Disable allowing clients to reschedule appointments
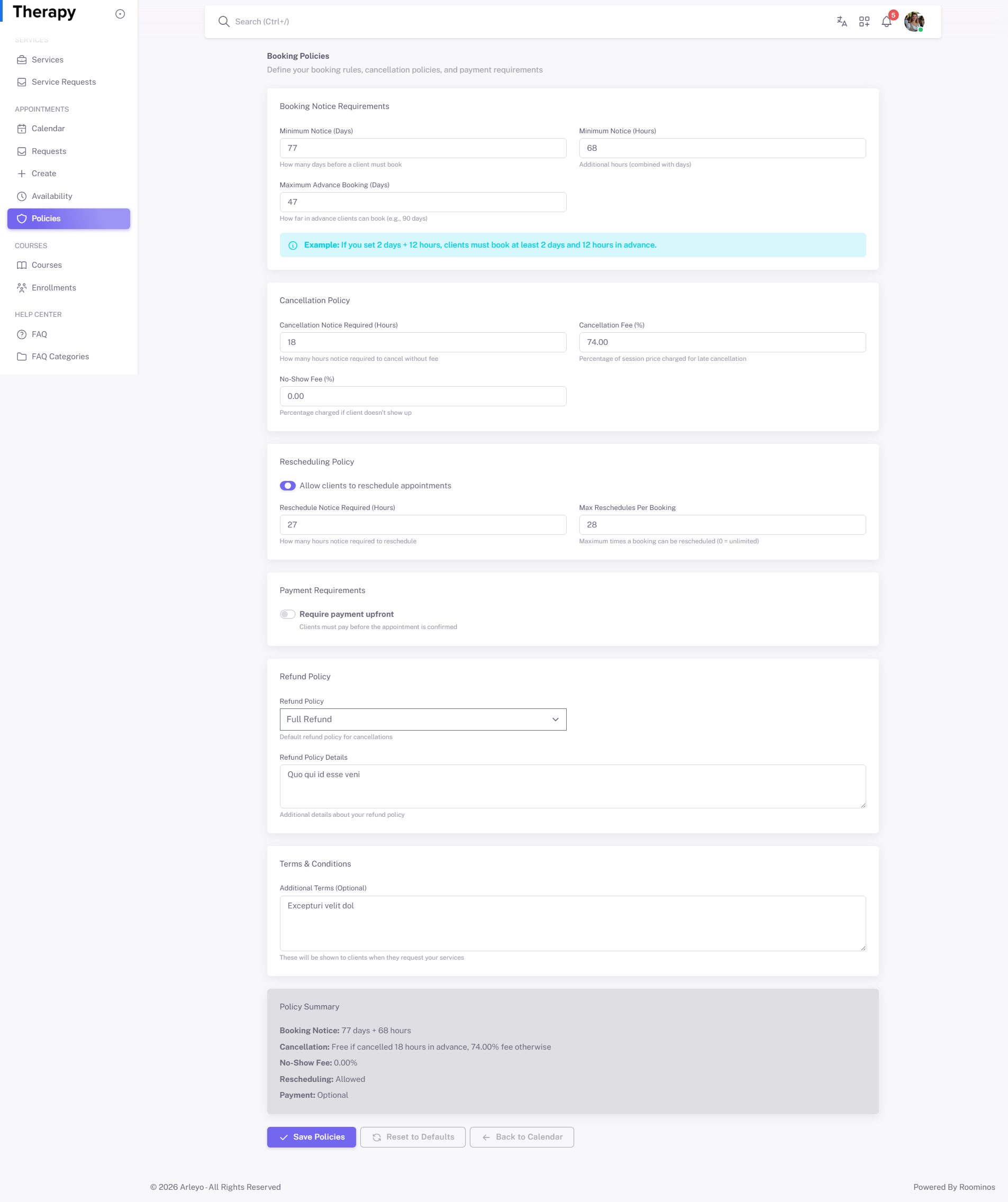1008x1202 pixels. [287, 485]
